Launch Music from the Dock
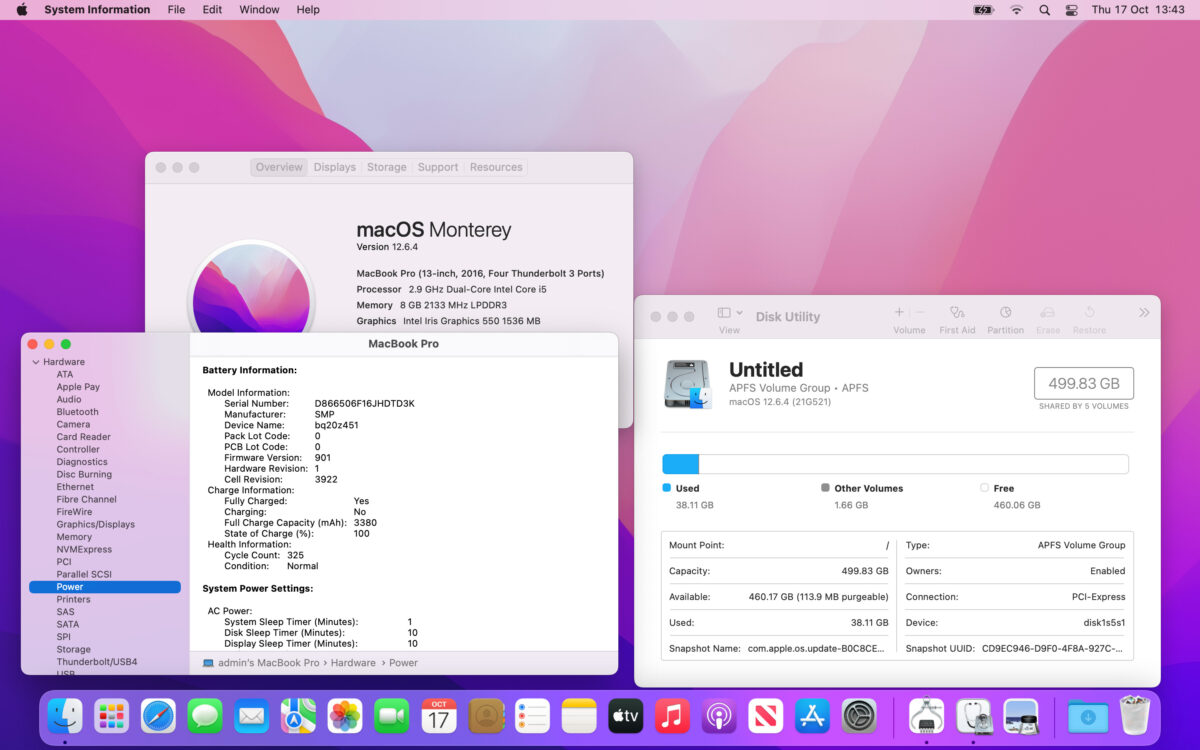 (x=672, y=715)
